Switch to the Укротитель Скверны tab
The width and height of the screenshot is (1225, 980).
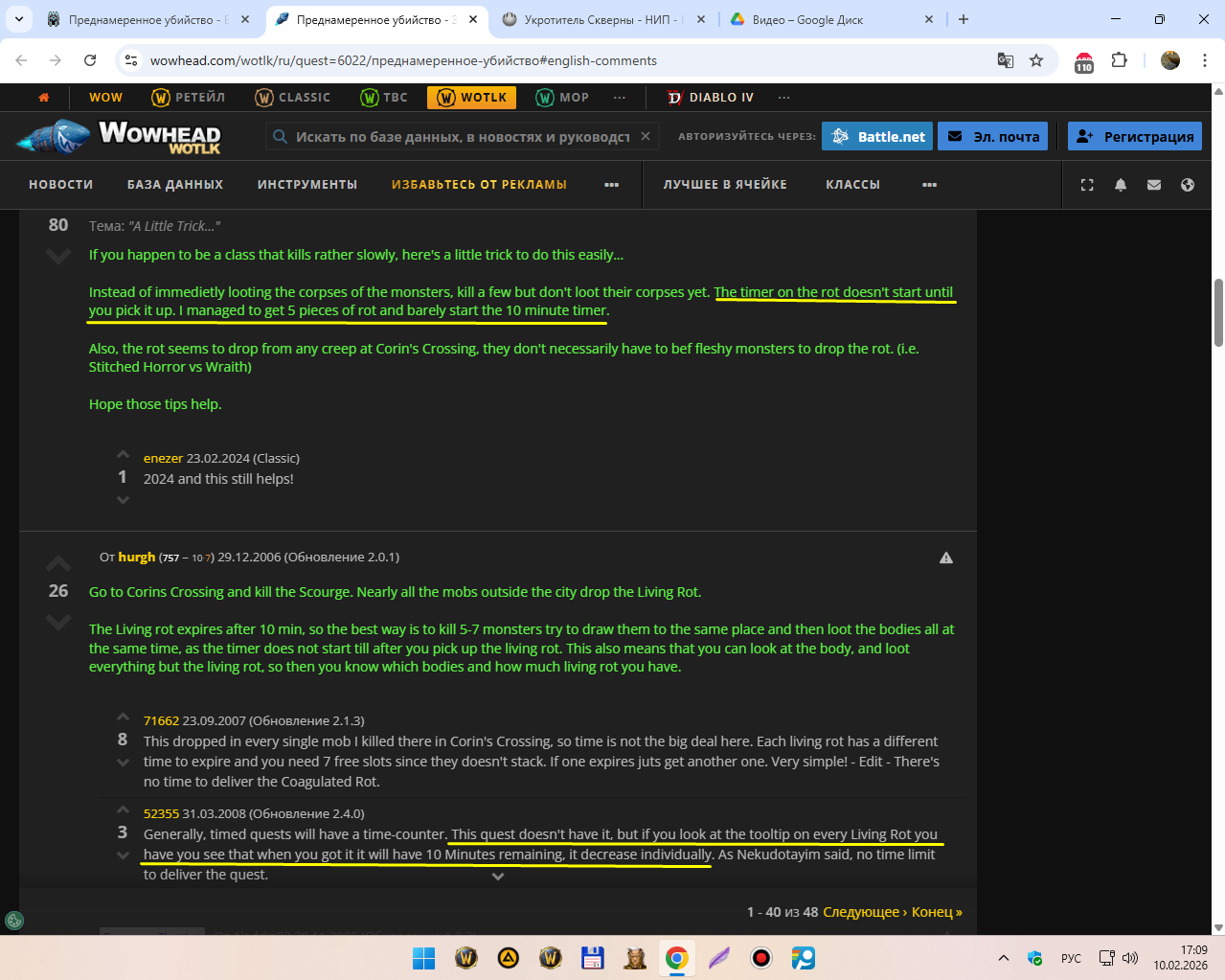601,19
